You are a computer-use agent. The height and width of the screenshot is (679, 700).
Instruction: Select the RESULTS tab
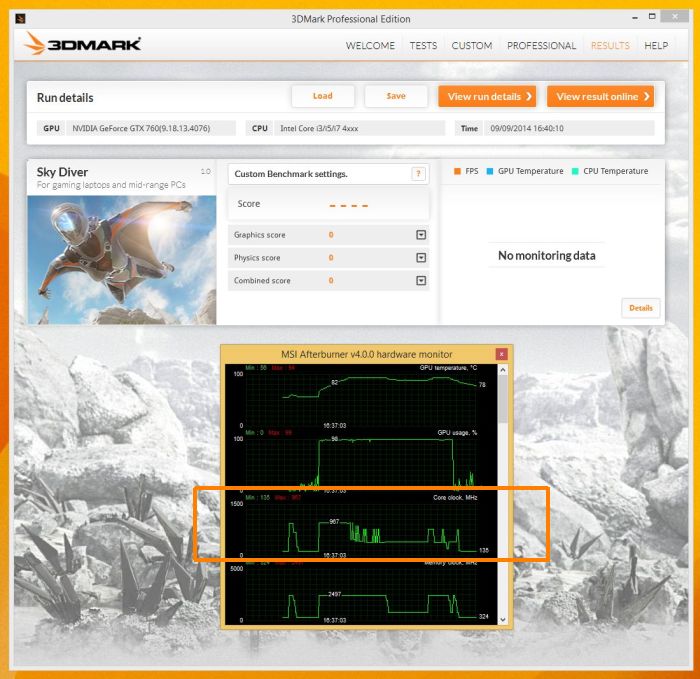click(x=610, y=46)
